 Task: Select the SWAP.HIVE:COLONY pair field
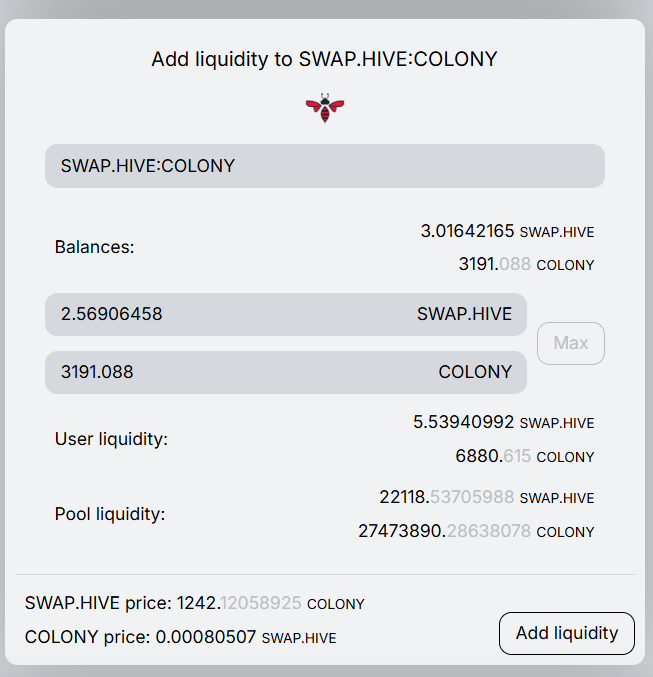pyautogui.click(x=324, y=166)
